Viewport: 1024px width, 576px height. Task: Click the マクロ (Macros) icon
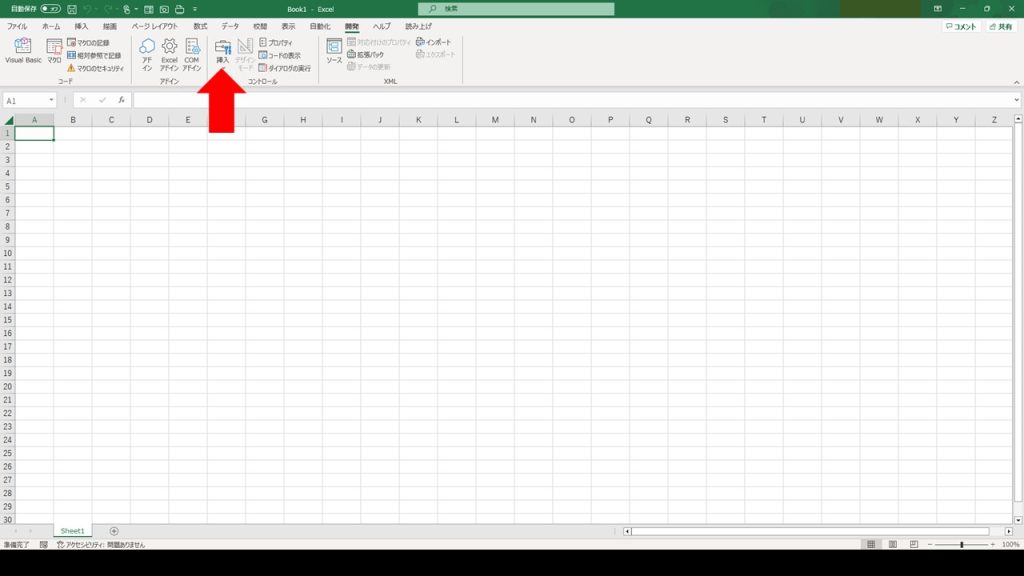point(54,50)
